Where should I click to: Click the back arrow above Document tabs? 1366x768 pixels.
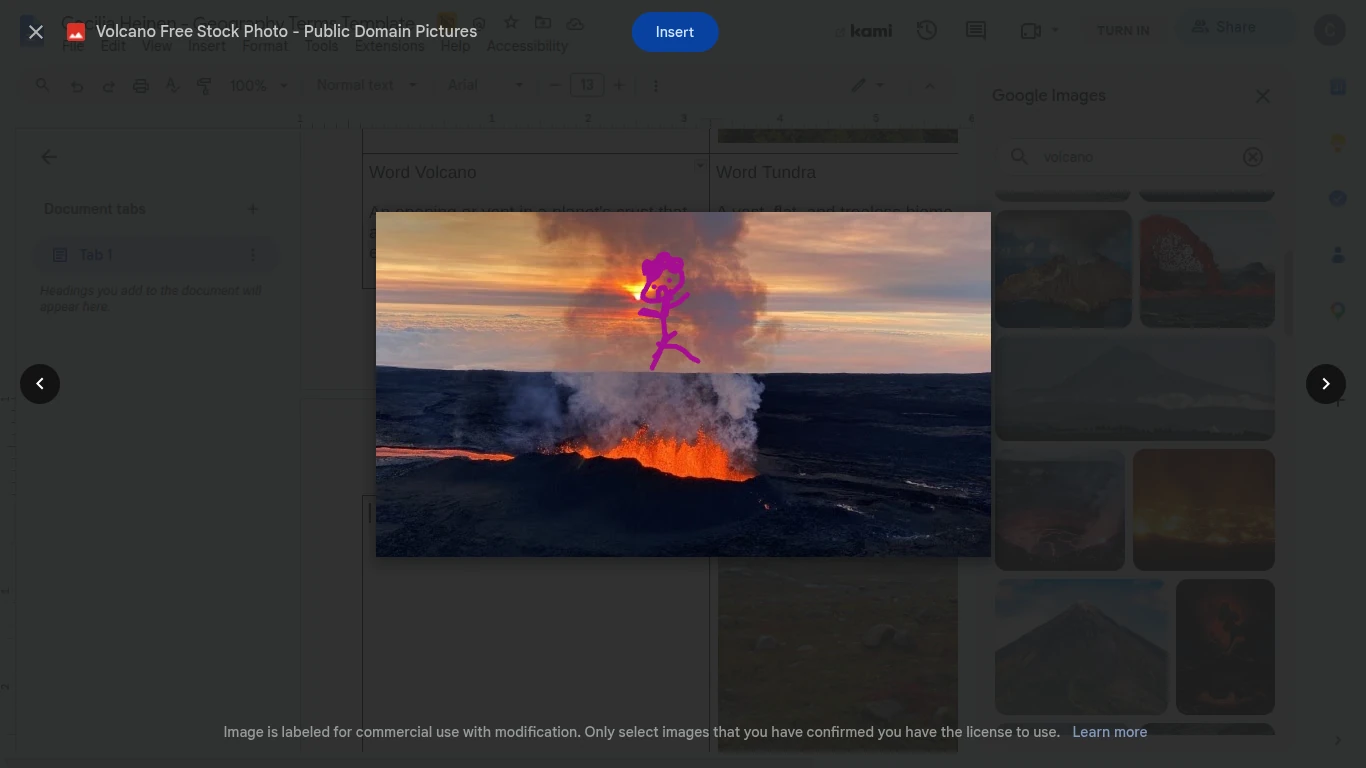48,157
